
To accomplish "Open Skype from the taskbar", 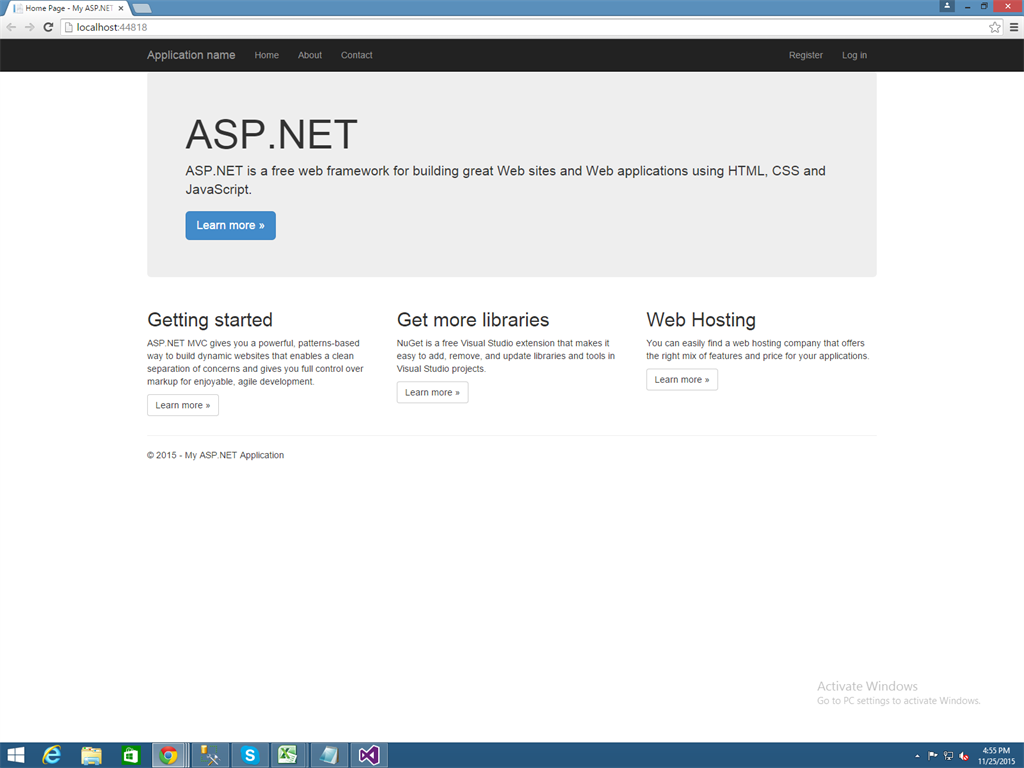I will coord(249,756).
